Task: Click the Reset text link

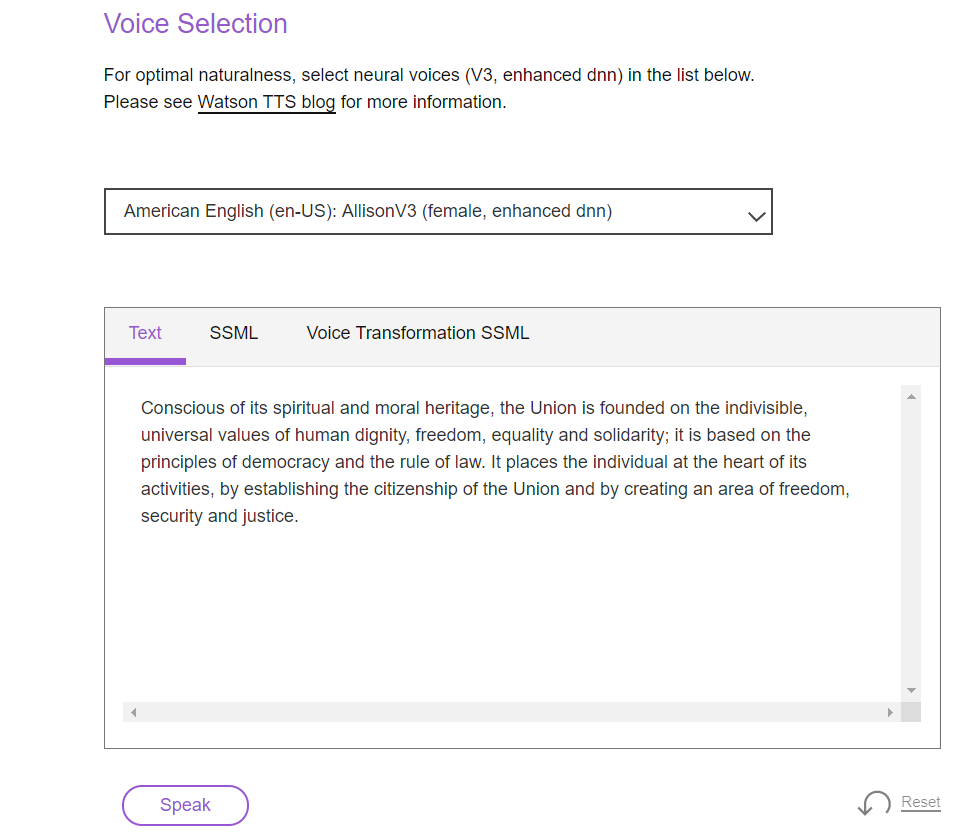Action: click(x=921, y=802)
